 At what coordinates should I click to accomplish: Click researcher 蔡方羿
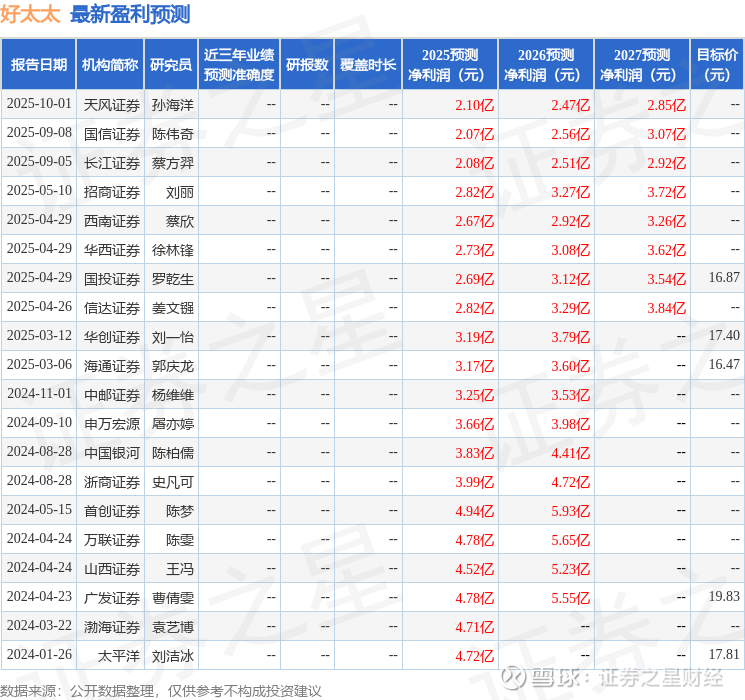(173, 163)
